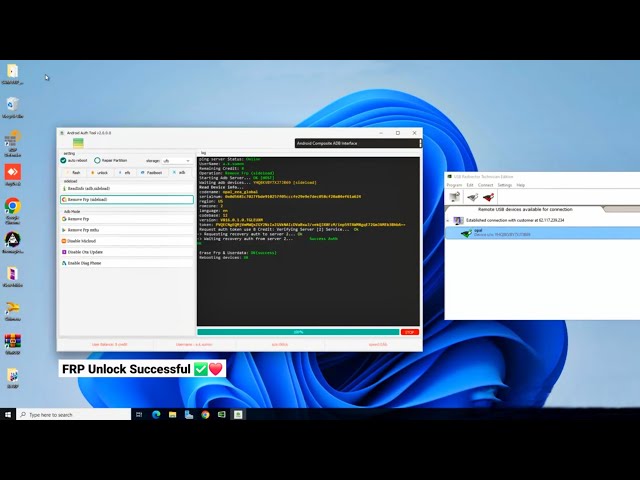The height and width of the screenshot is (480, 640).
Task: Open Chrome from the taskbar
Action: (205, 415)
